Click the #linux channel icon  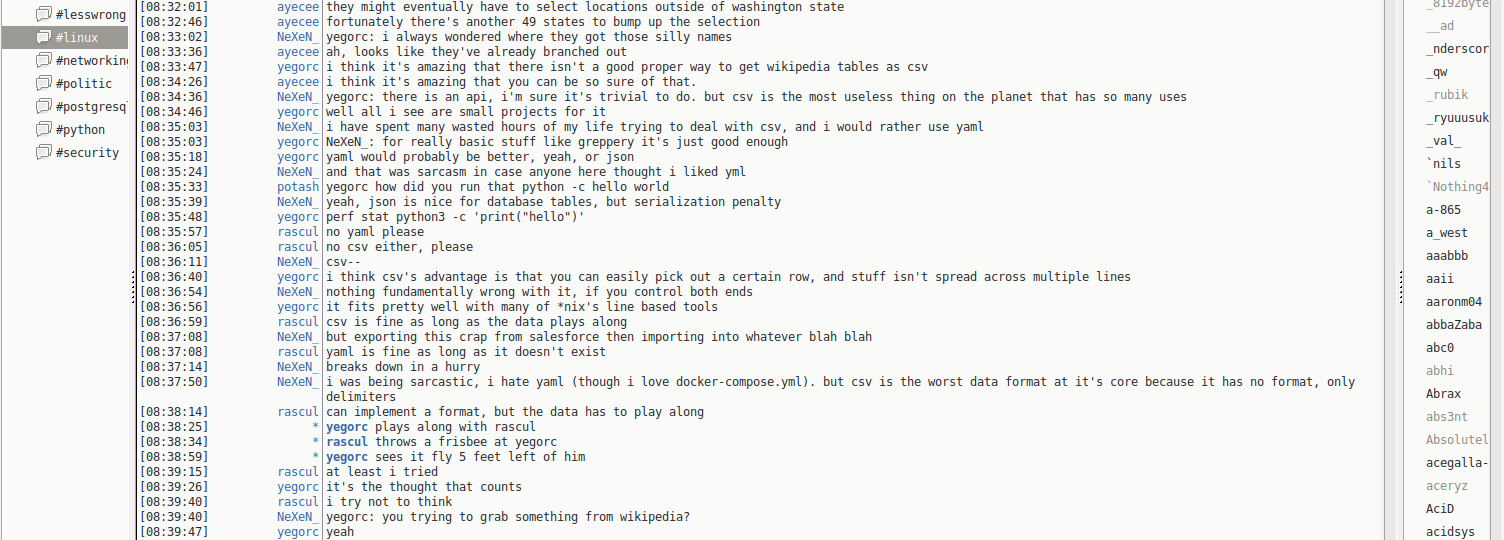coord(43,37)
